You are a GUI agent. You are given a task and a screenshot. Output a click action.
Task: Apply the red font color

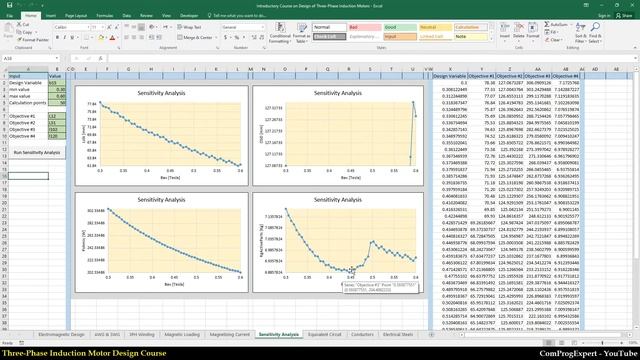[112, 38]
